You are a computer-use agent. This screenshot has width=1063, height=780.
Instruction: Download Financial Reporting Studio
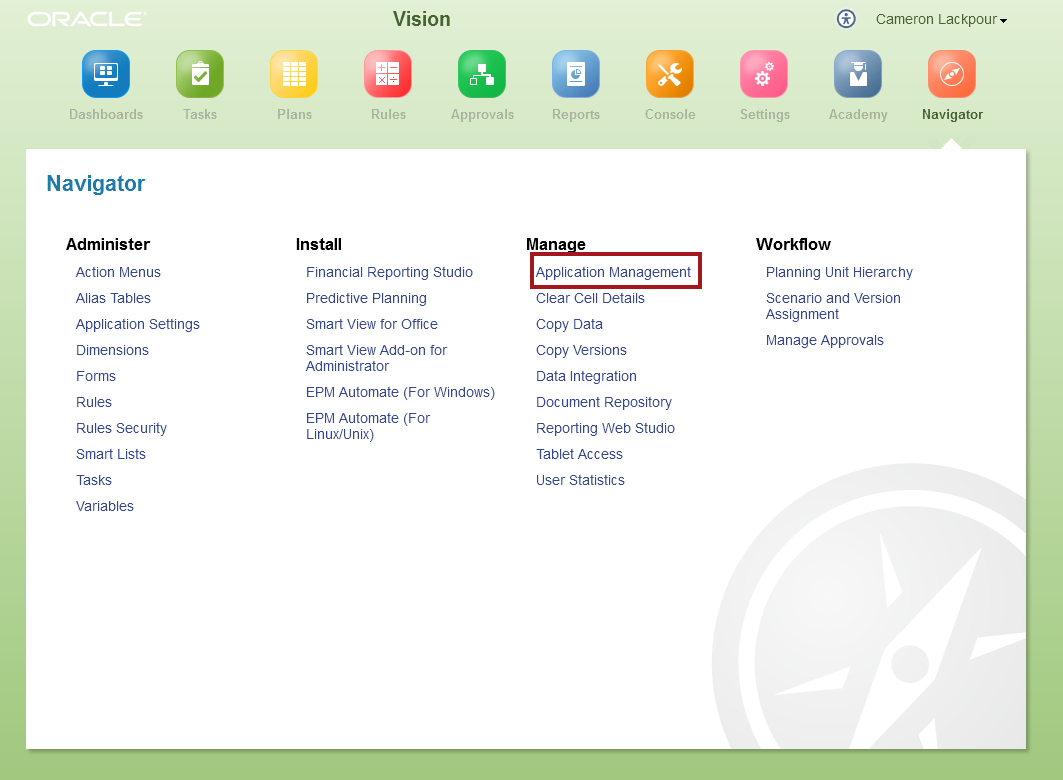pos(389,272)
